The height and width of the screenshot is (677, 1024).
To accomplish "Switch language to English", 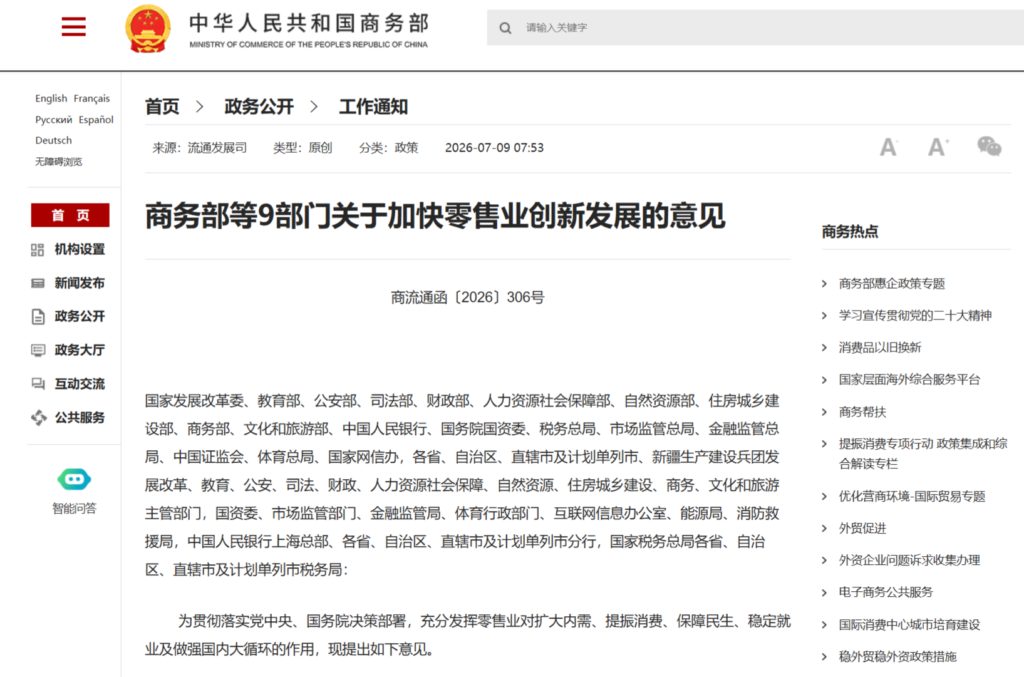I will 51,99.
